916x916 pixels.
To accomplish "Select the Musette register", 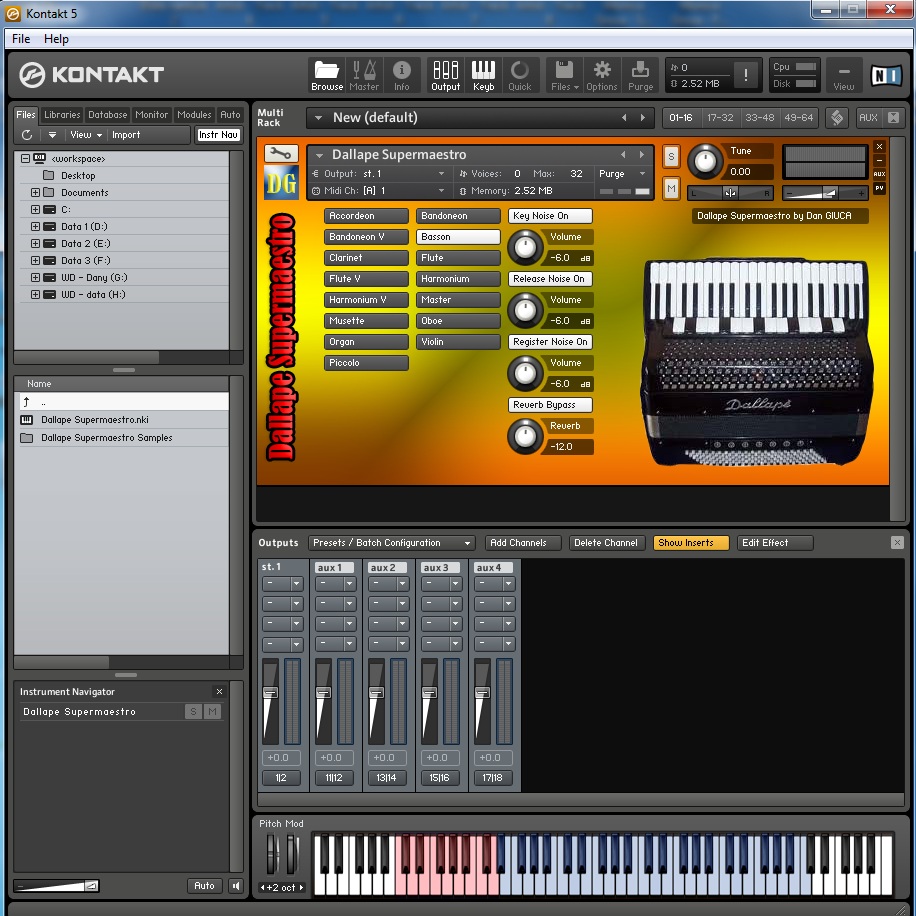I will click(x=366, y=321).
